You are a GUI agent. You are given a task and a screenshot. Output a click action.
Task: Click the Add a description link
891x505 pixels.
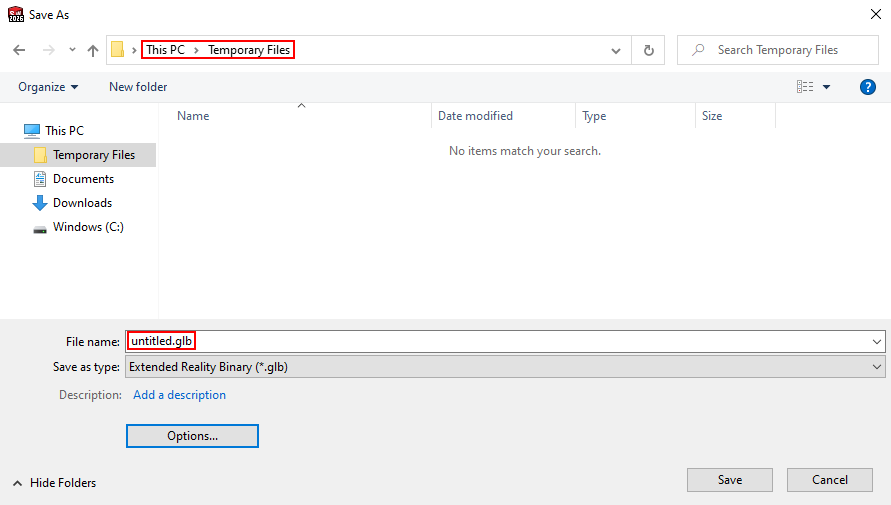pyautogui.click(x=180, y=395)
